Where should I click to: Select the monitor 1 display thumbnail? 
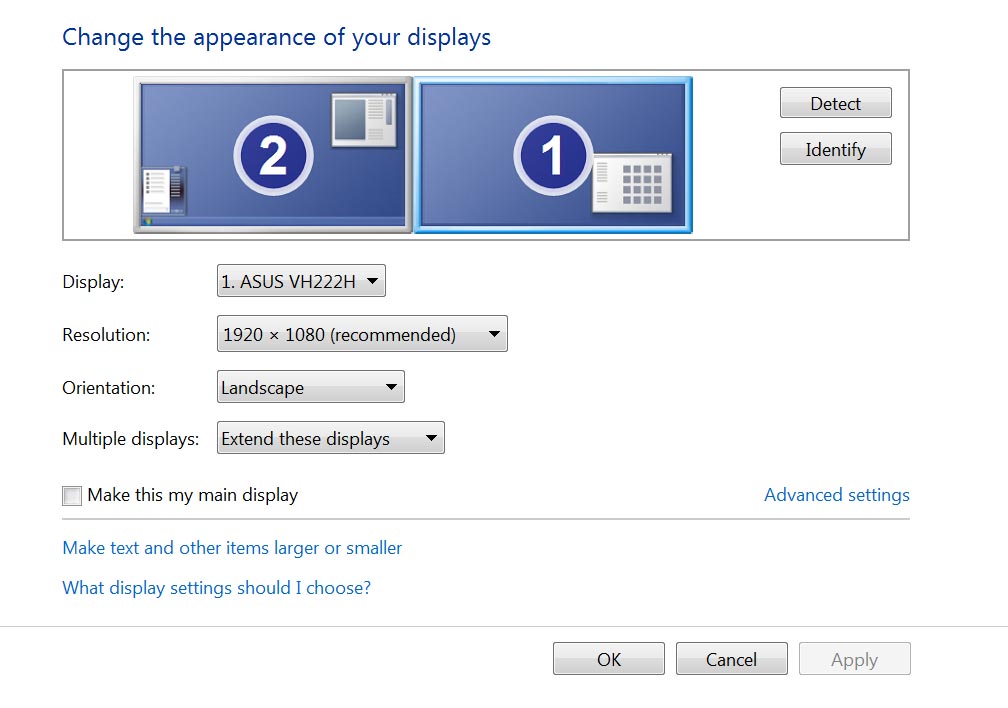553,155
